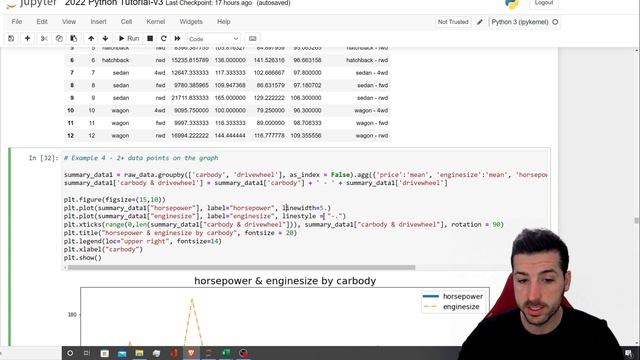Screen dimensions: 640x360
Task: Open the Widgets menu
Action: click(x=191, y=22)
